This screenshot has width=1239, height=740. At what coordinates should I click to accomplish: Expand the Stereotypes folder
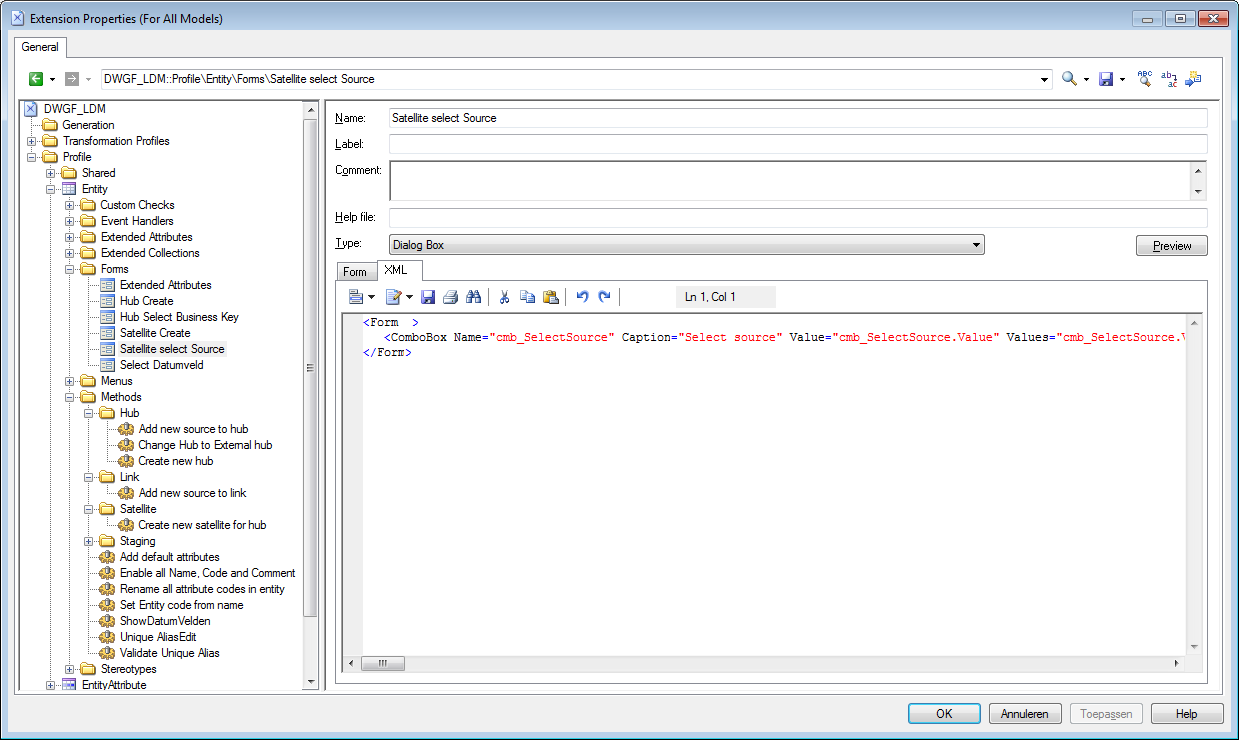click(70, 669)
